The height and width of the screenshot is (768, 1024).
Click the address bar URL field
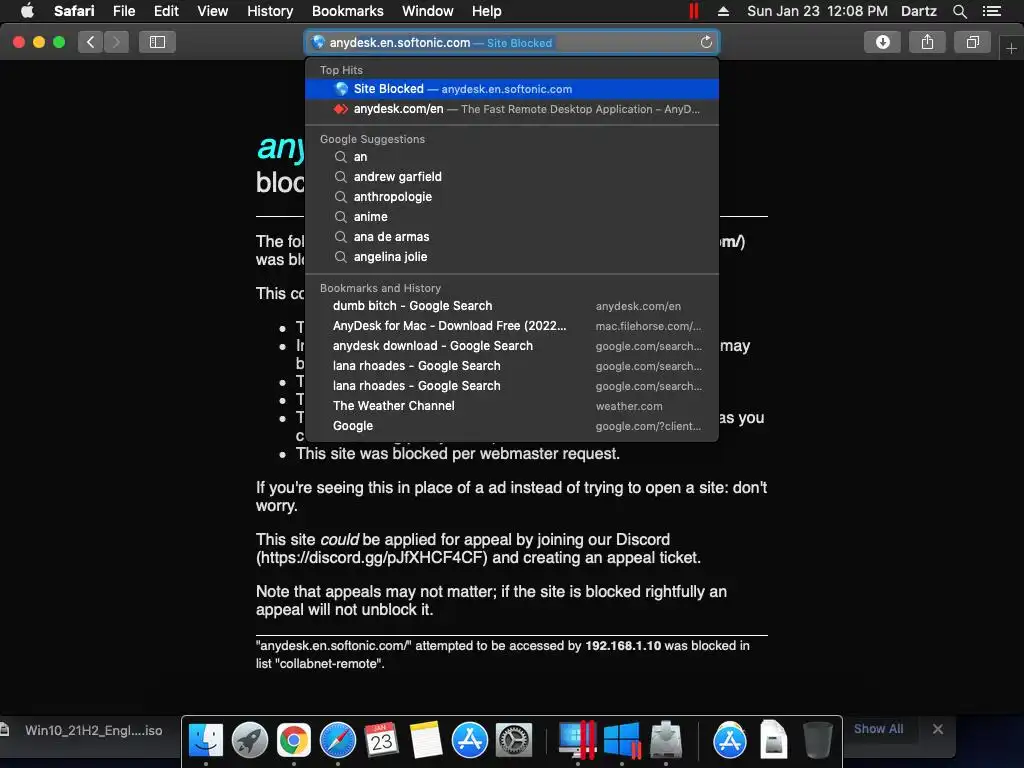pyautogui.click(x=512, y=42)
